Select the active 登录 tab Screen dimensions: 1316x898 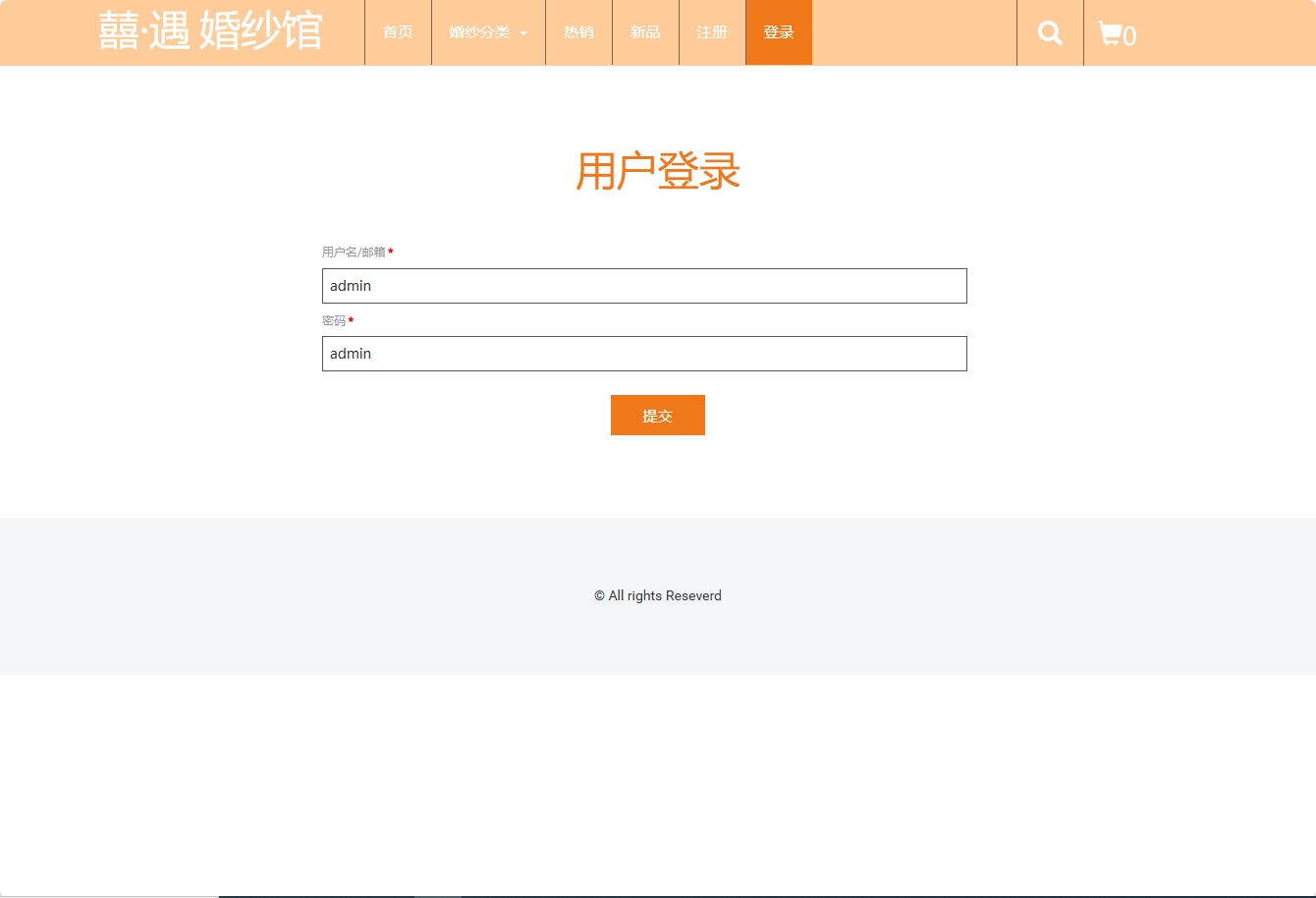tap(778, 31)
